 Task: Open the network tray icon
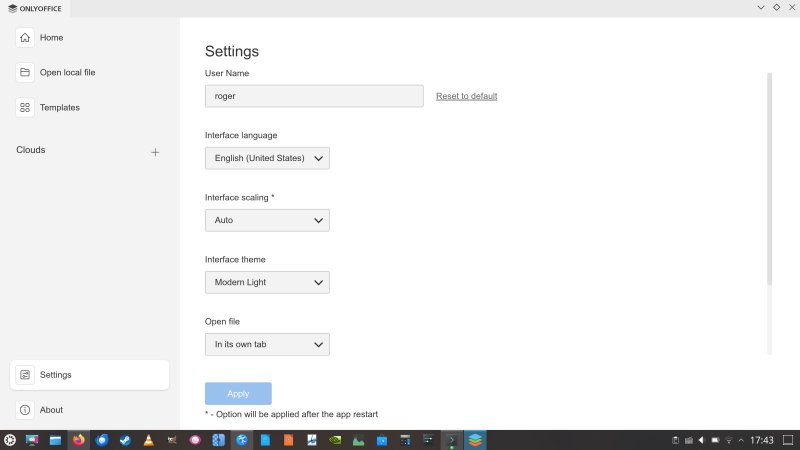click(729, 440)
